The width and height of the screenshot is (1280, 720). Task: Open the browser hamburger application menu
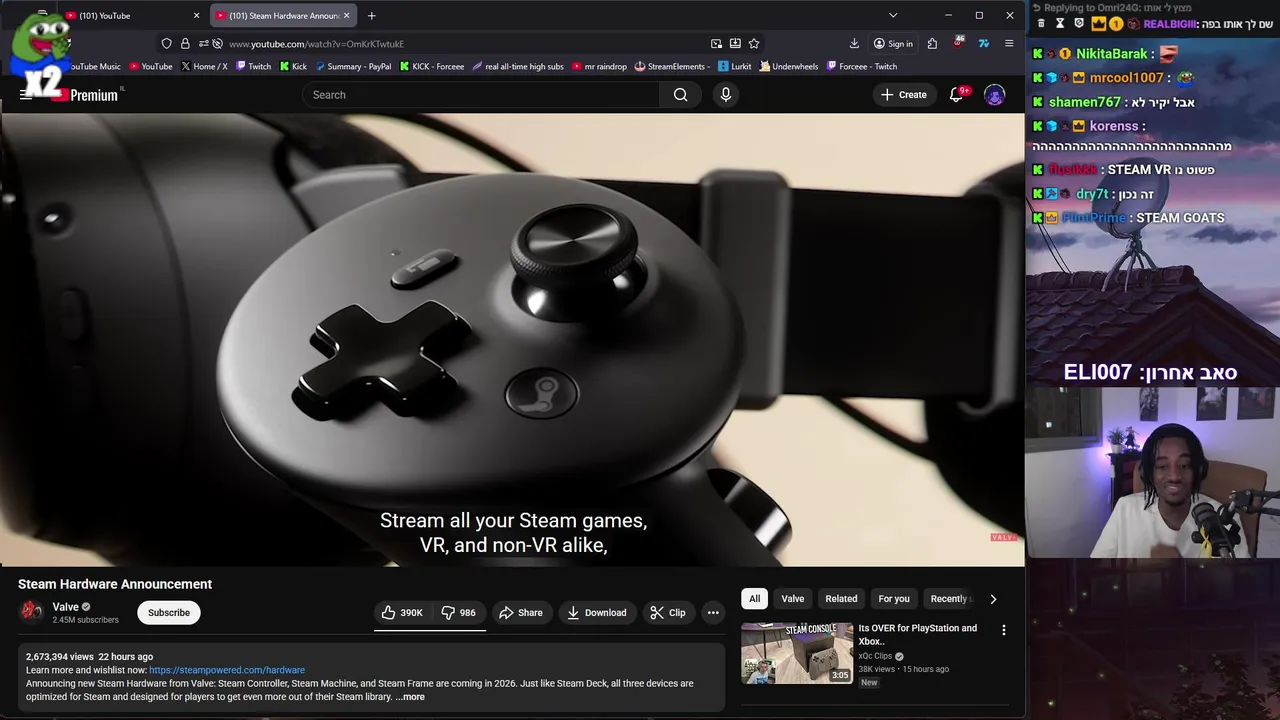1009,44
